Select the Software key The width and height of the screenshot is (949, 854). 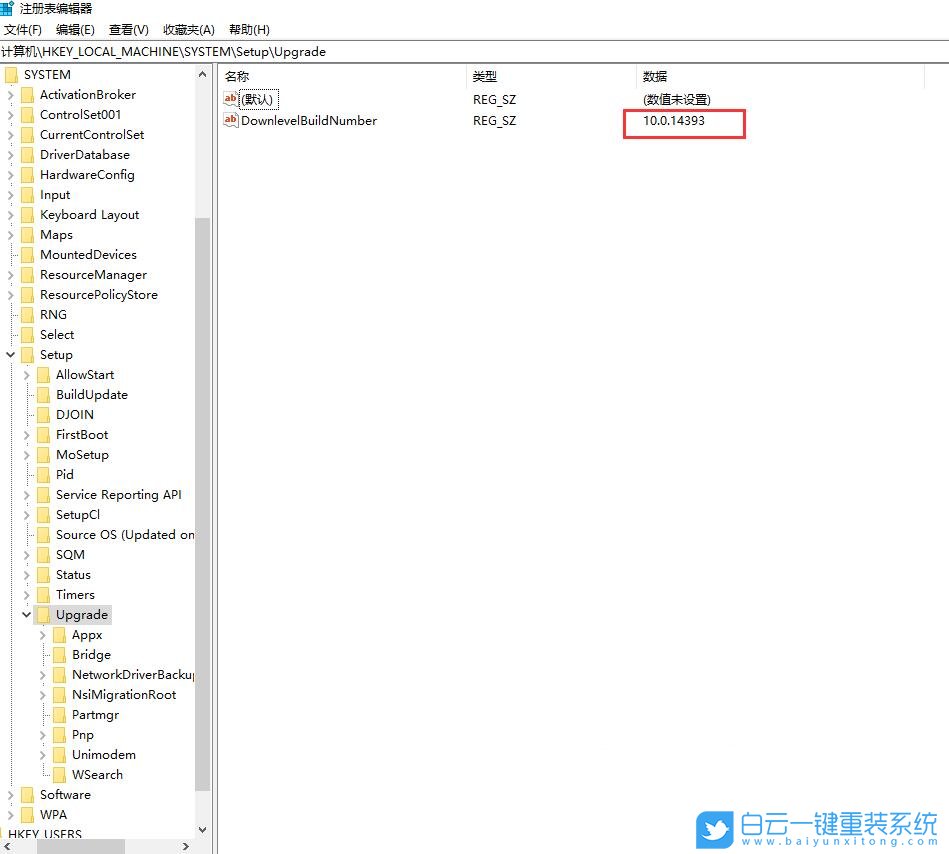click(65, 794)
